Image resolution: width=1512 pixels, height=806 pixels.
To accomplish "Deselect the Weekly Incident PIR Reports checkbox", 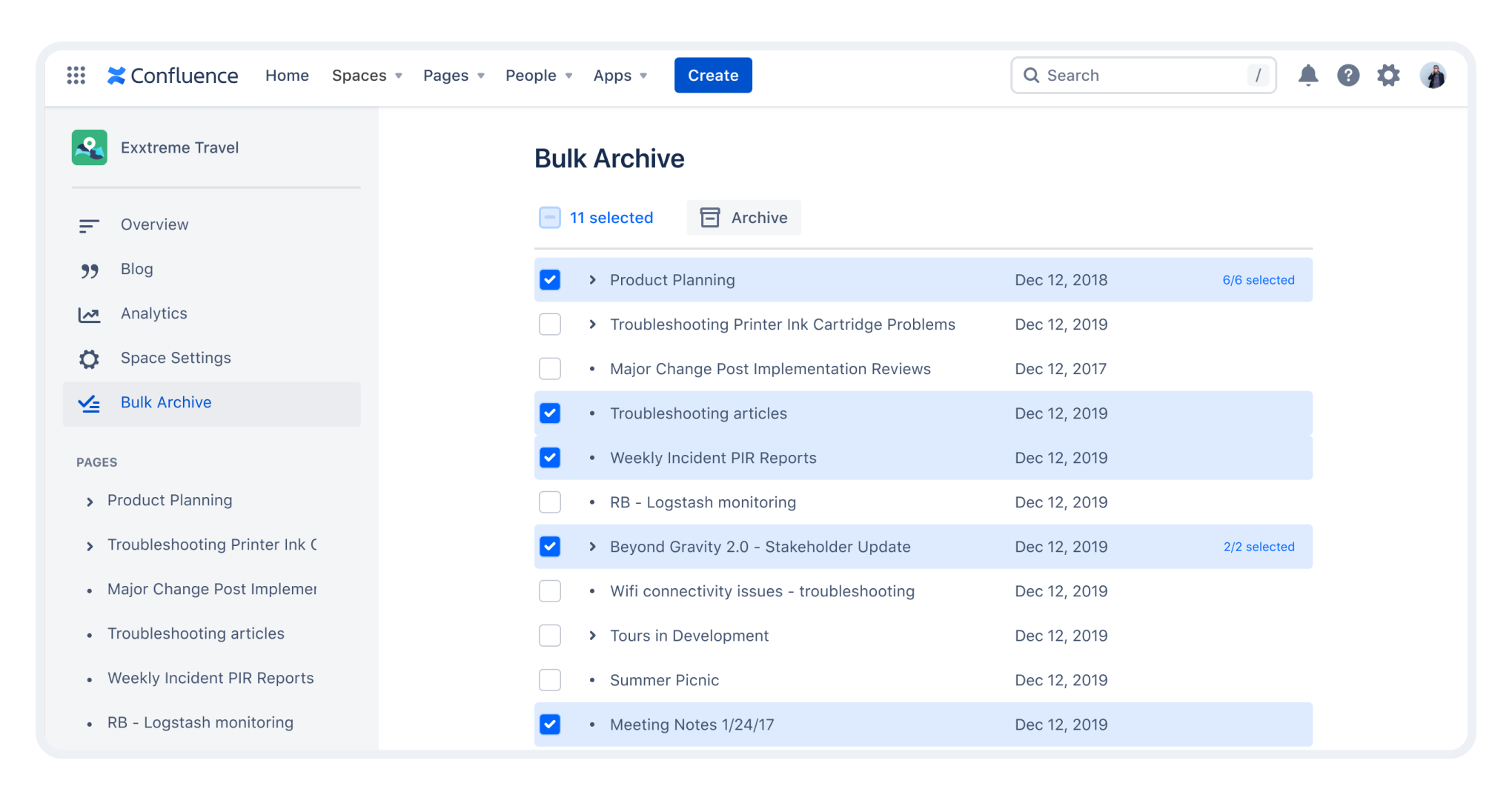I will click(550, 457).
